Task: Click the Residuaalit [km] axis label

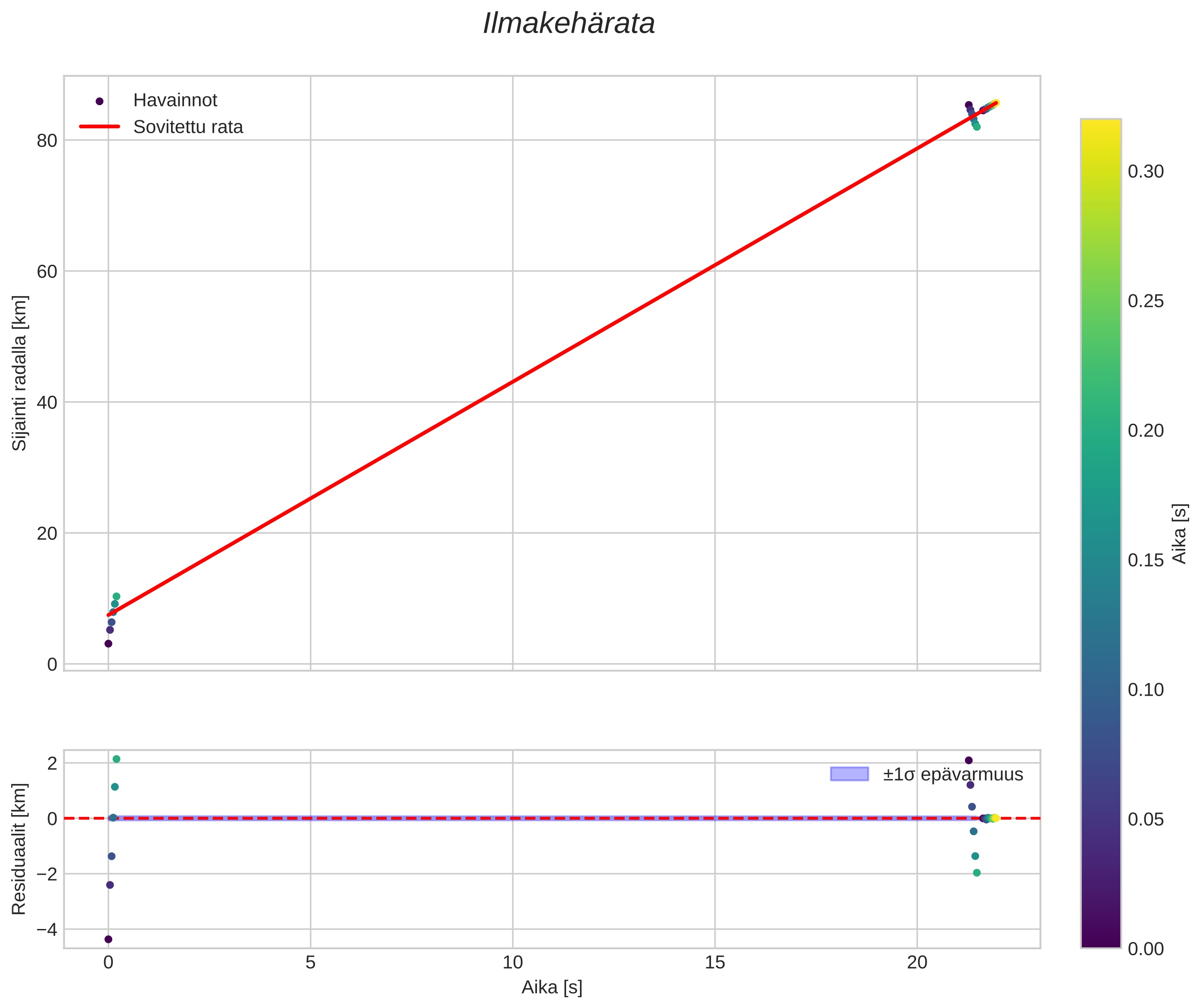Action: tap(19, 849)
